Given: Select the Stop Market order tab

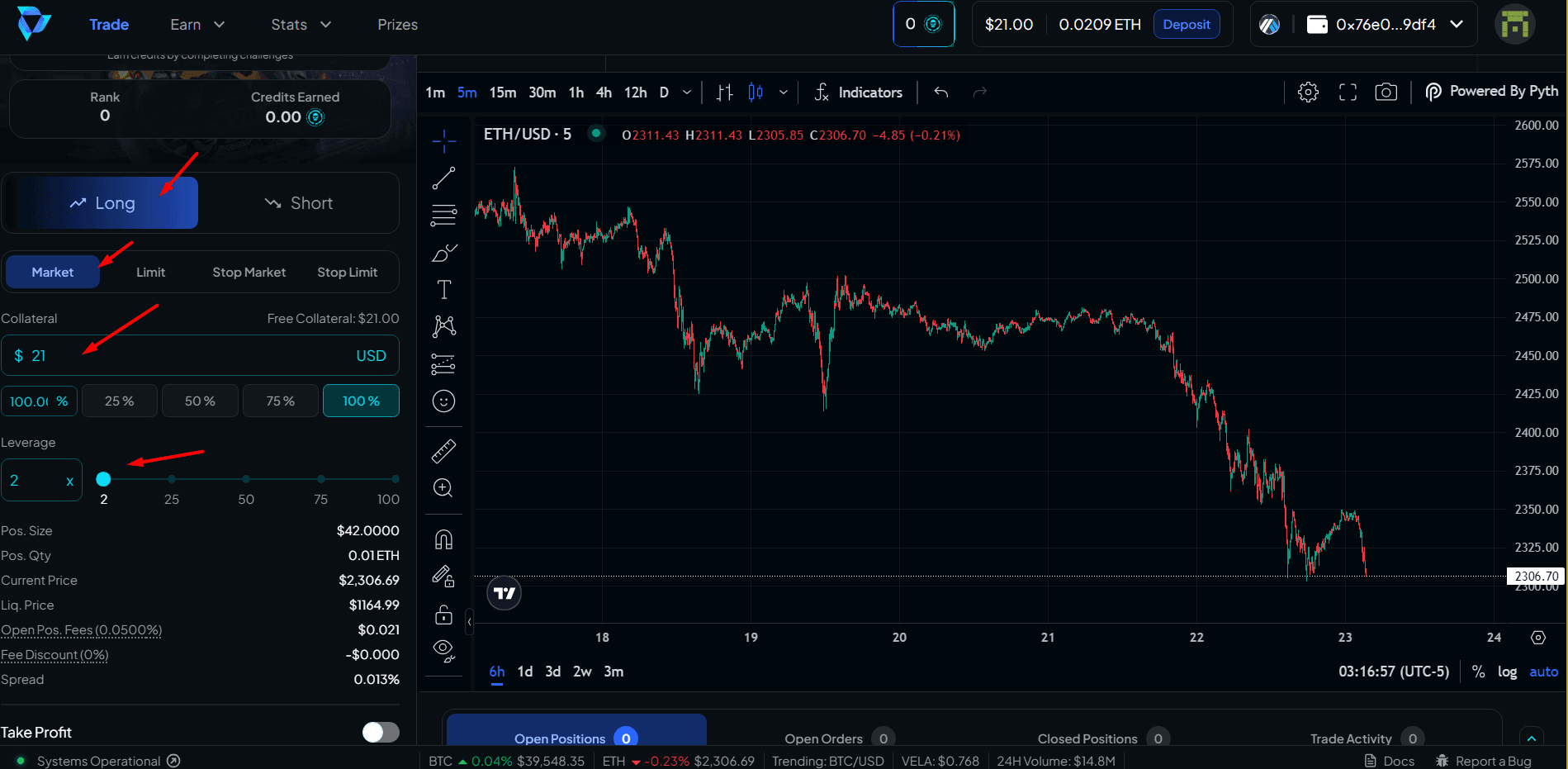Looking at the screenshot, I should (x=249, y=272).
